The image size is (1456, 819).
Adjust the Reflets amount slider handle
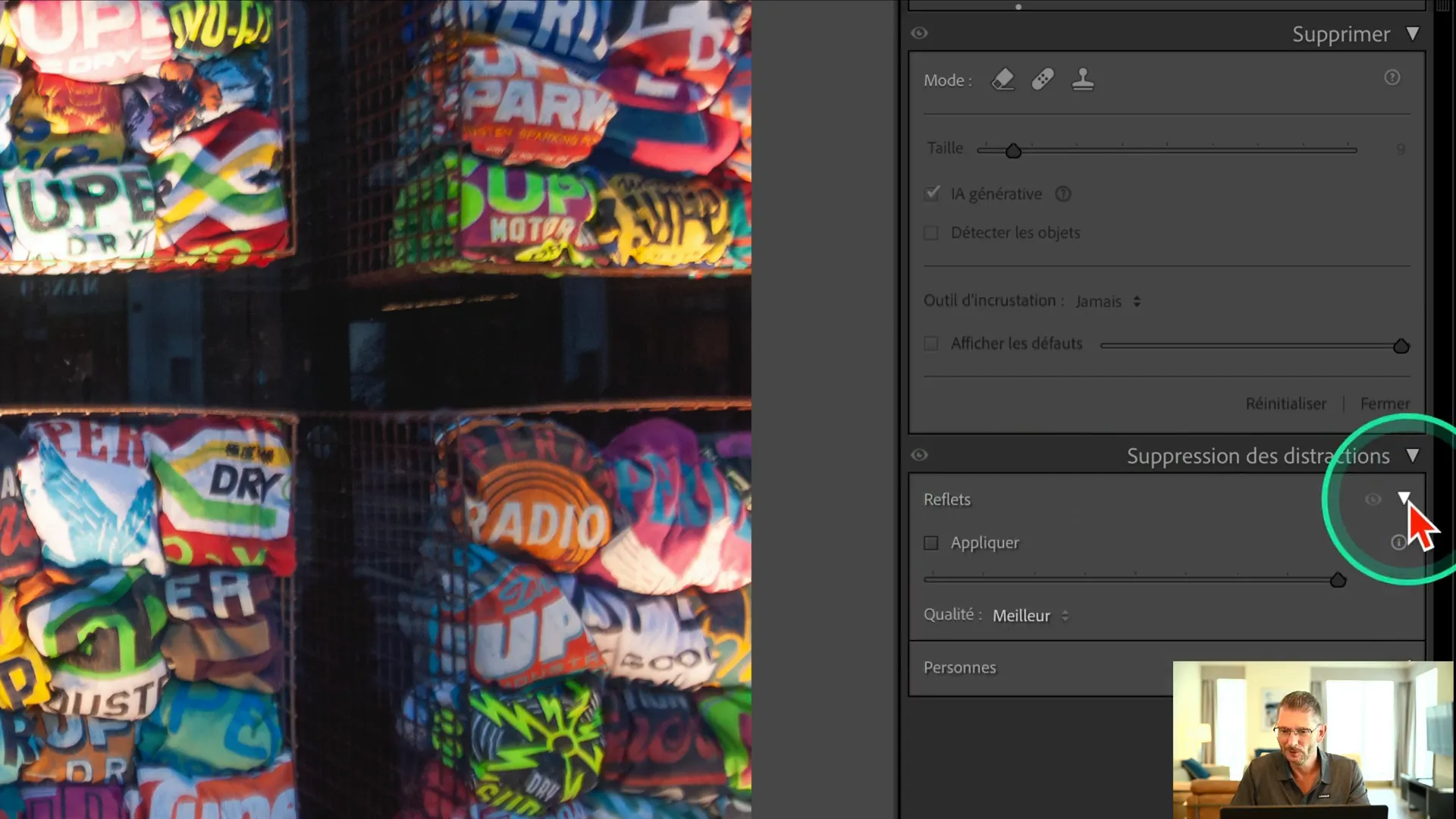[x=1338, y=580]
